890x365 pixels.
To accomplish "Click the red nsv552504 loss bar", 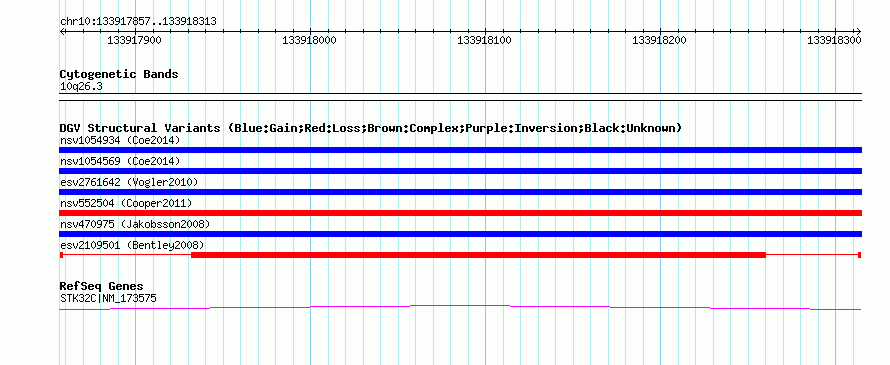I will tap(460, 213).
